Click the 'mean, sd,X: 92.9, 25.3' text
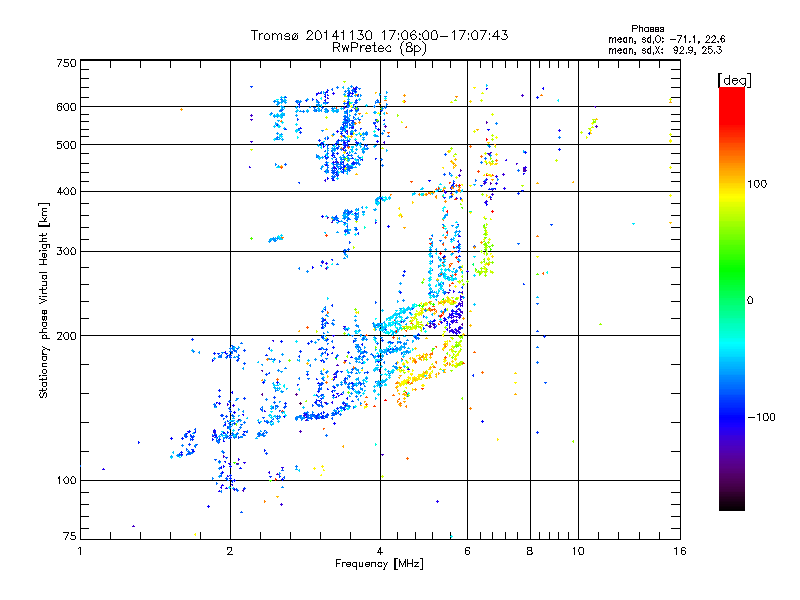 click(665, 50)
